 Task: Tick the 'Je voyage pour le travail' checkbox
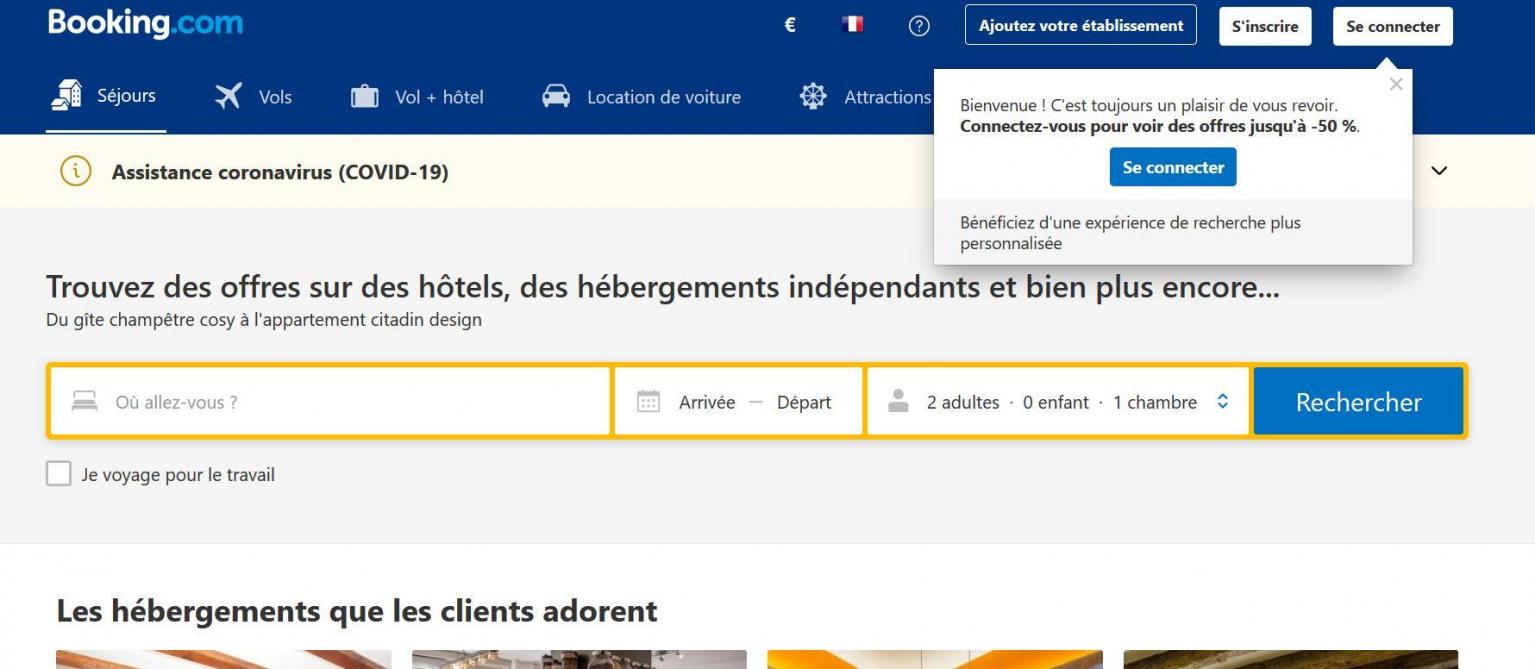click(59, 474)
